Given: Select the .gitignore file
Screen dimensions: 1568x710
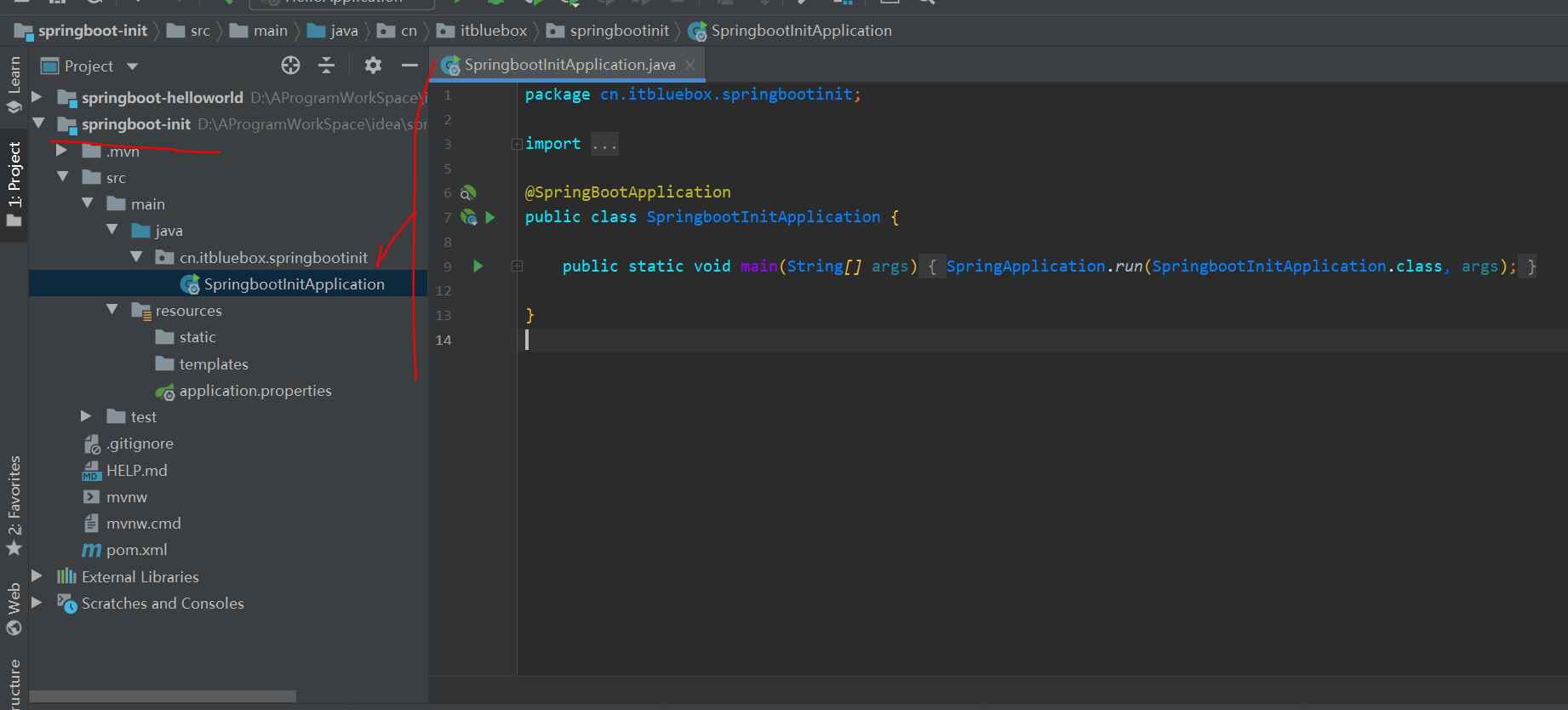Looking at the screenshot, I should pos(140,444).
